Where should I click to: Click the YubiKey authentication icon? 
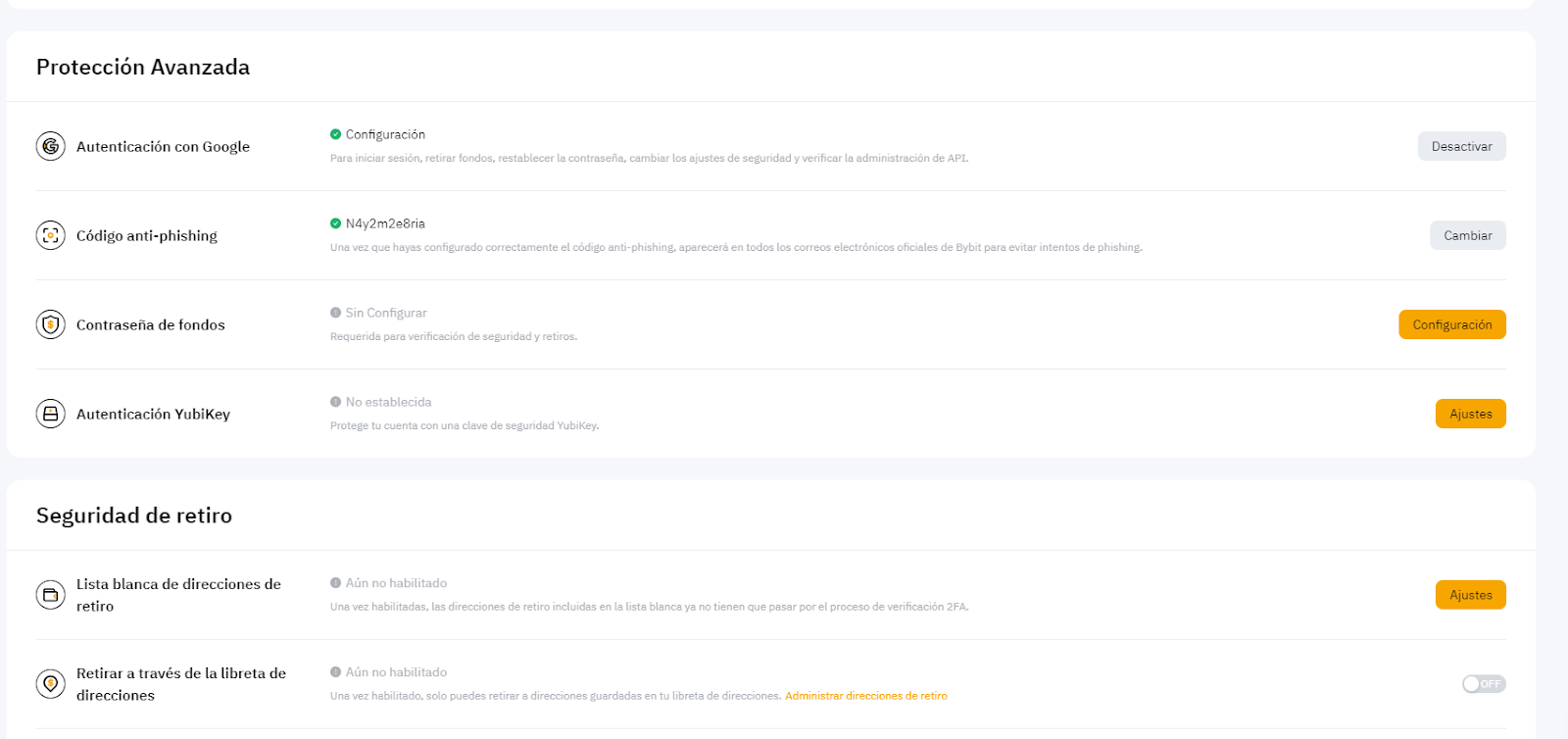click(51, 414)
